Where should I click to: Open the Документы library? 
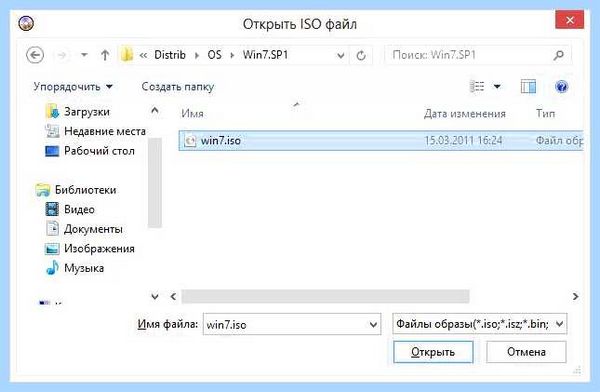(x=84, y=229)
